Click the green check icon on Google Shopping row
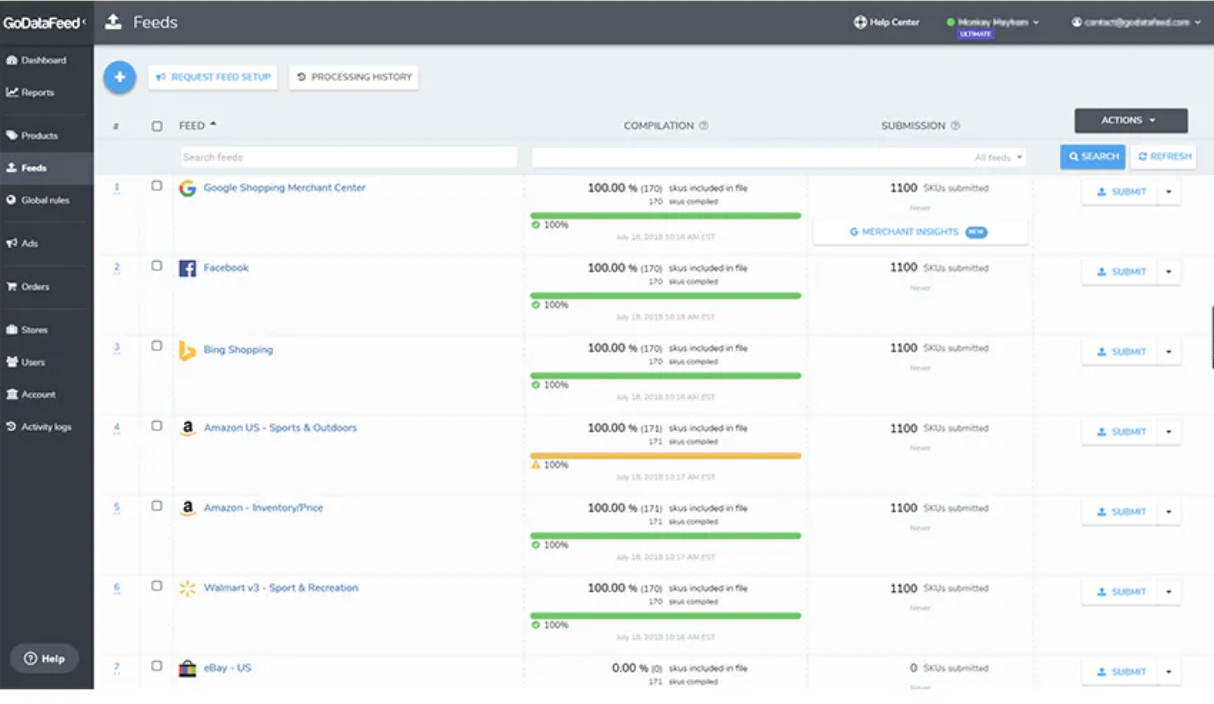1214x704 pixels. pyautogui.click(x=536, y=225)
